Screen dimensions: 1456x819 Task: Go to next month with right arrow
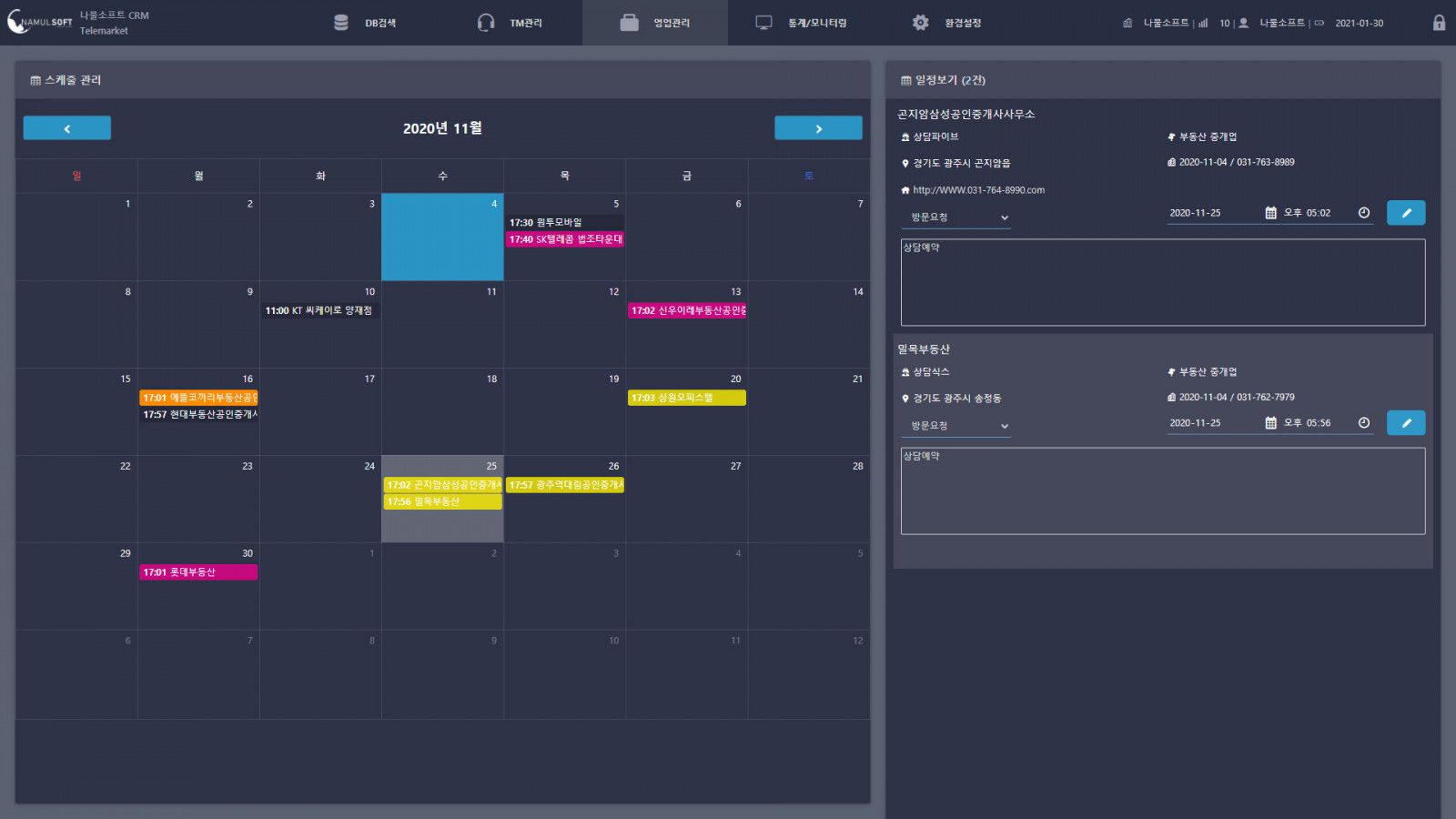[818, 128]
